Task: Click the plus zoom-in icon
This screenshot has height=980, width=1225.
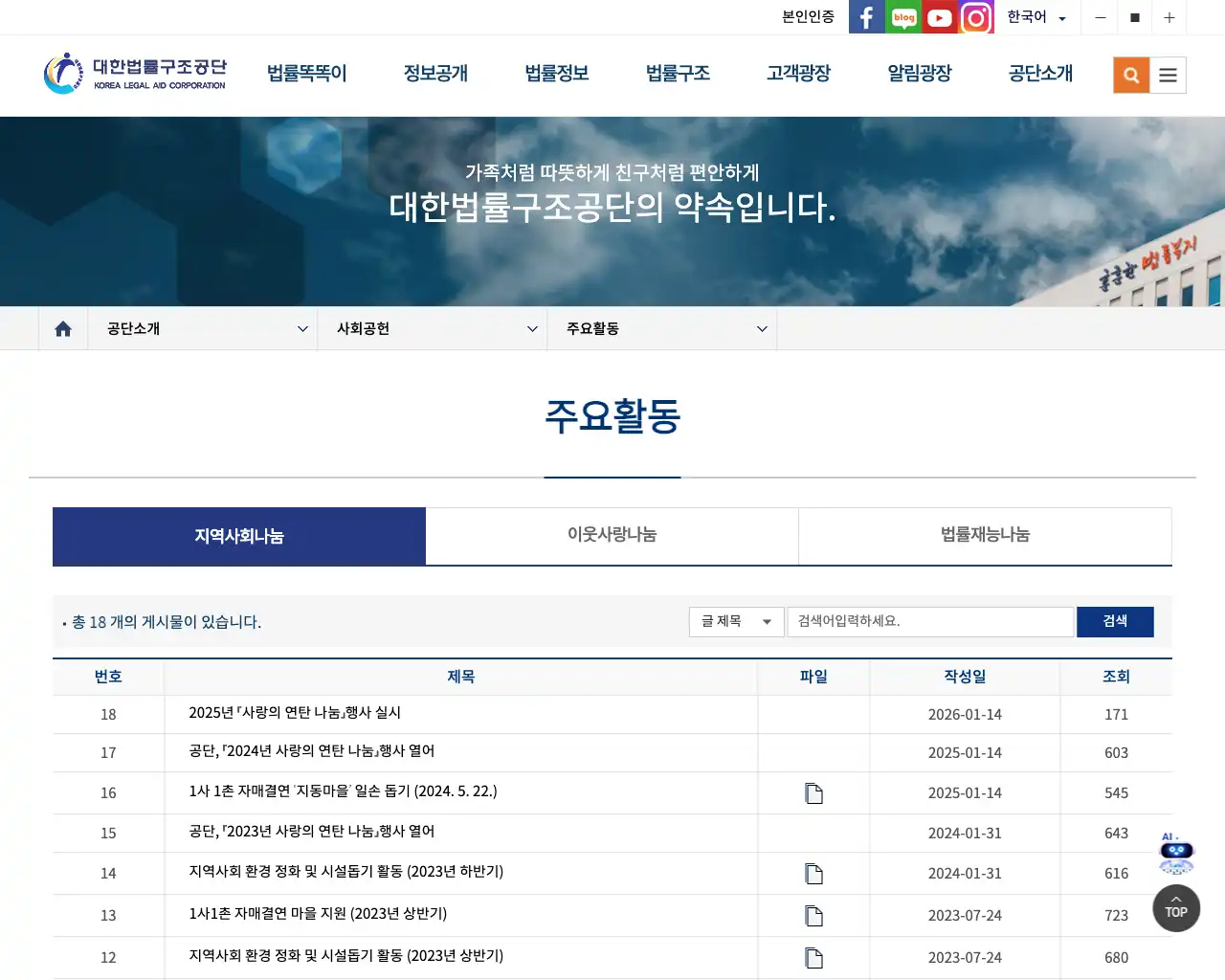Action: 1169,17
